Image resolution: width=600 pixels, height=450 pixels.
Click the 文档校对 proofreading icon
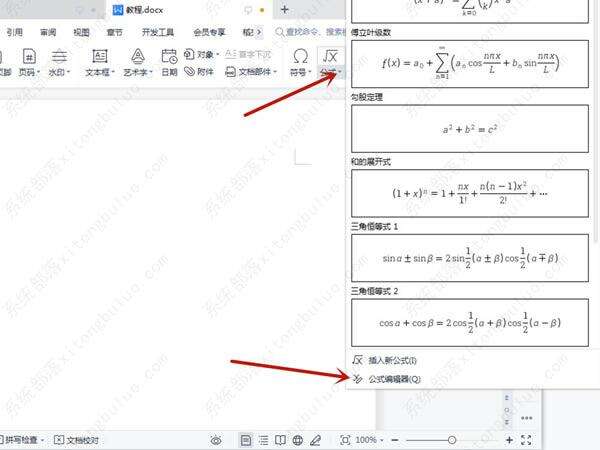pos(59,440)
